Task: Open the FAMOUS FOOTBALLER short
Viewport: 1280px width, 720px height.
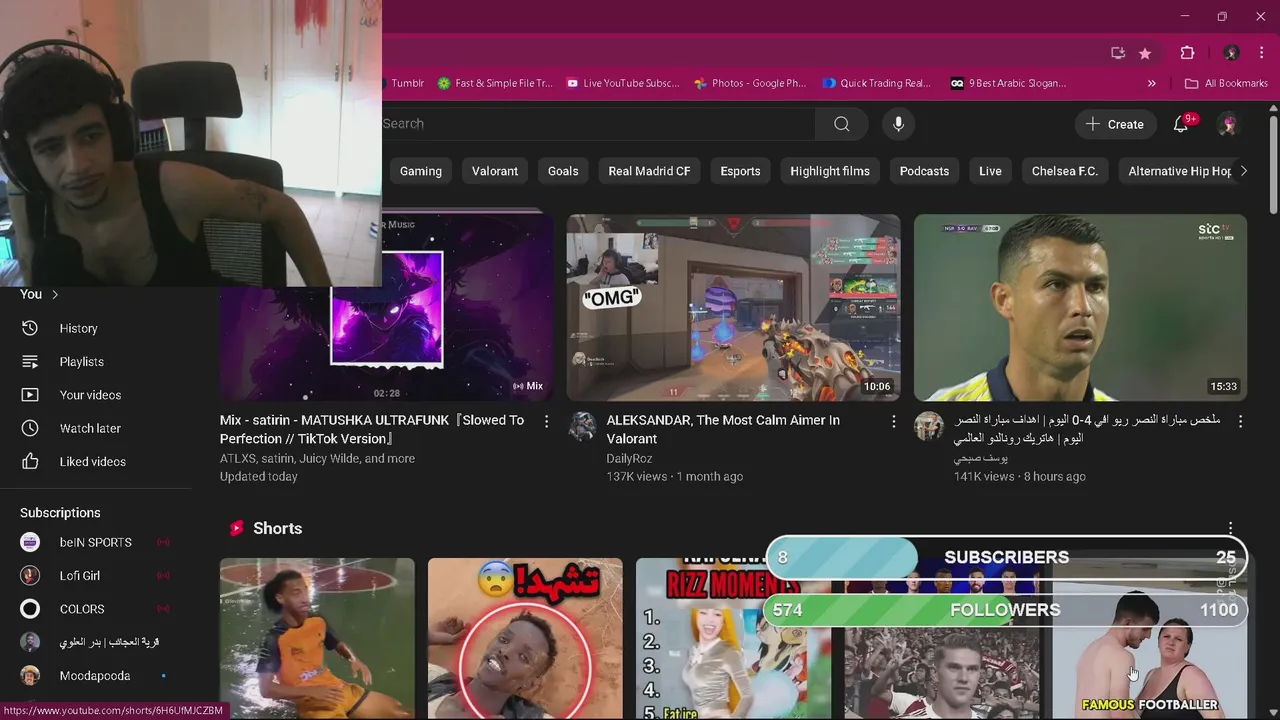Action: [1149, 665]
